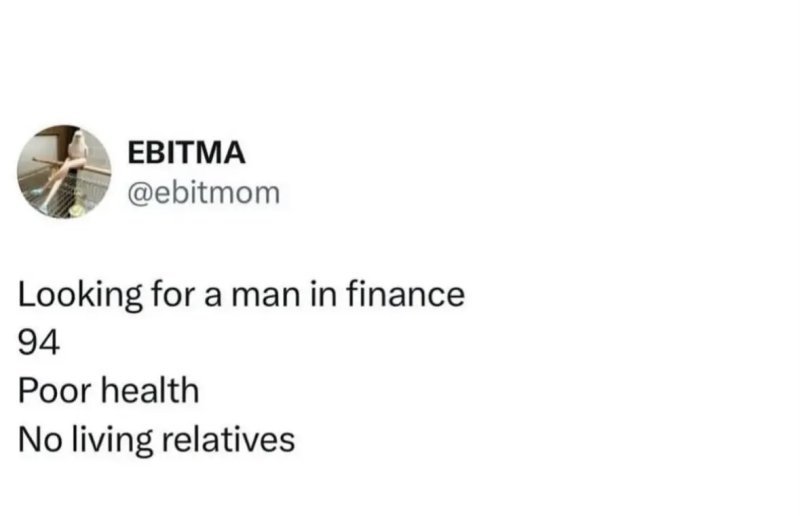800x516 pixels.
Task: Click the number 94 in the tweet
Action: click(x=39, y=342)
